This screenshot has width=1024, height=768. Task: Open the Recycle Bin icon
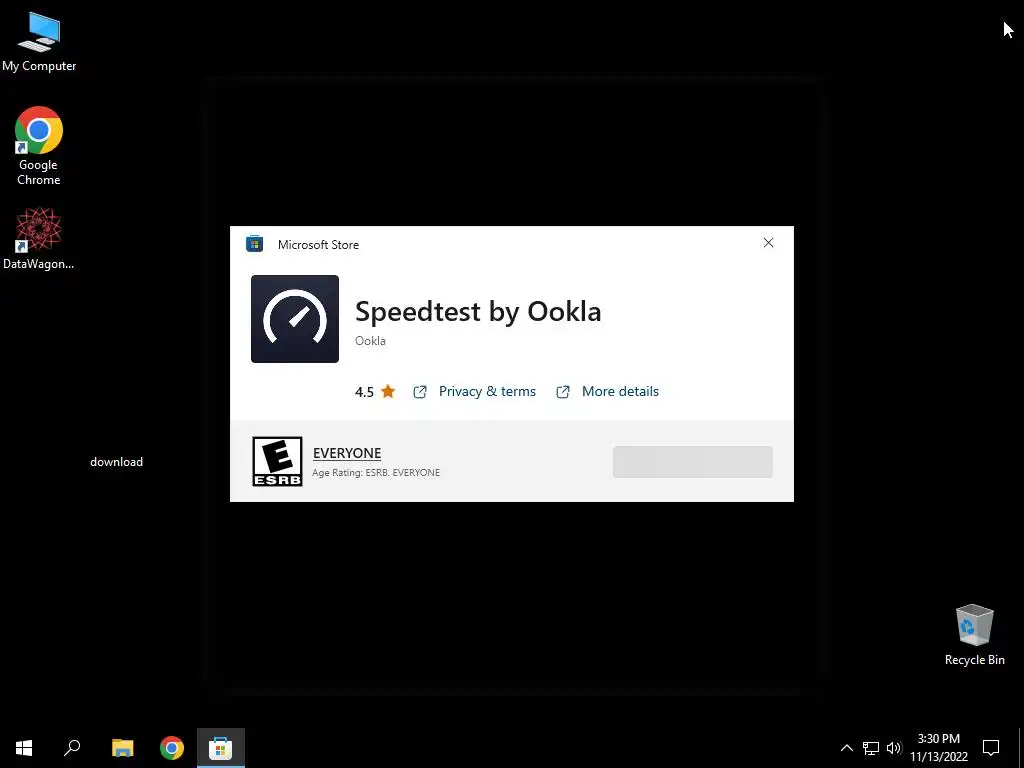click(974, 635)
